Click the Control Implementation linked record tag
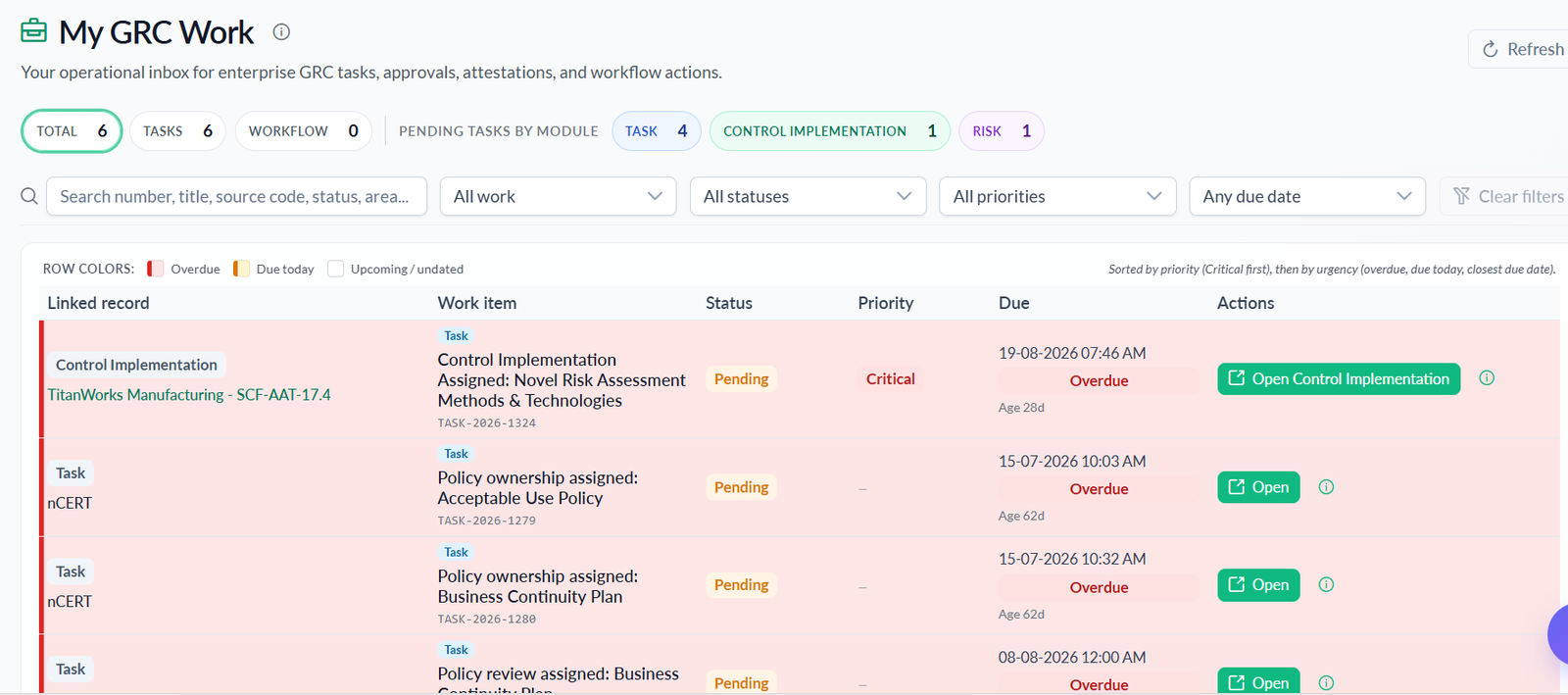 click(x=136, y=365)
